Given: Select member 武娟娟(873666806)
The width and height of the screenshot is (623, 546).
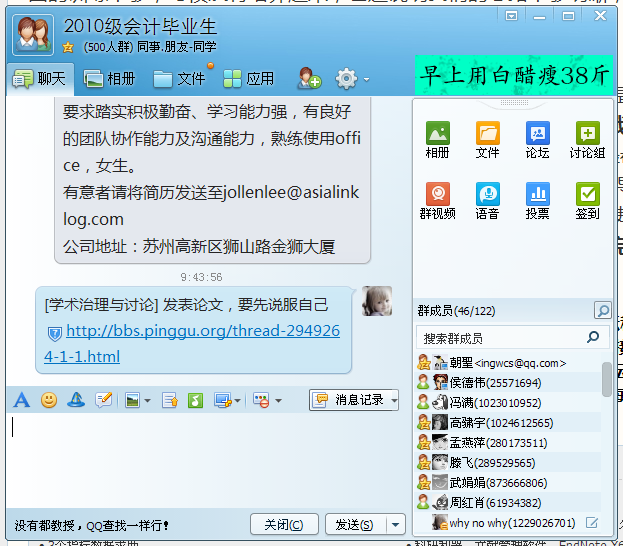Looking at the screenshot, I should (x=508, y=482).
